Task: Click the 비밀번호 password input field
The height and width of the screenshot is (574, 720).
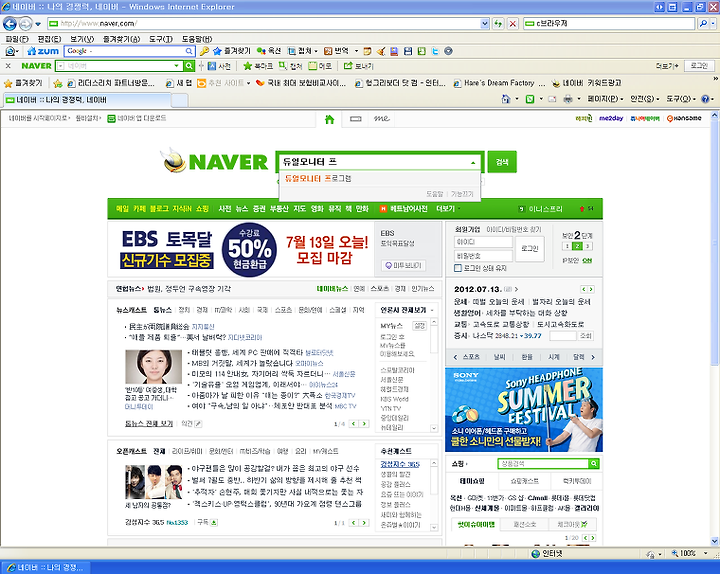Action: pos(483,256)
